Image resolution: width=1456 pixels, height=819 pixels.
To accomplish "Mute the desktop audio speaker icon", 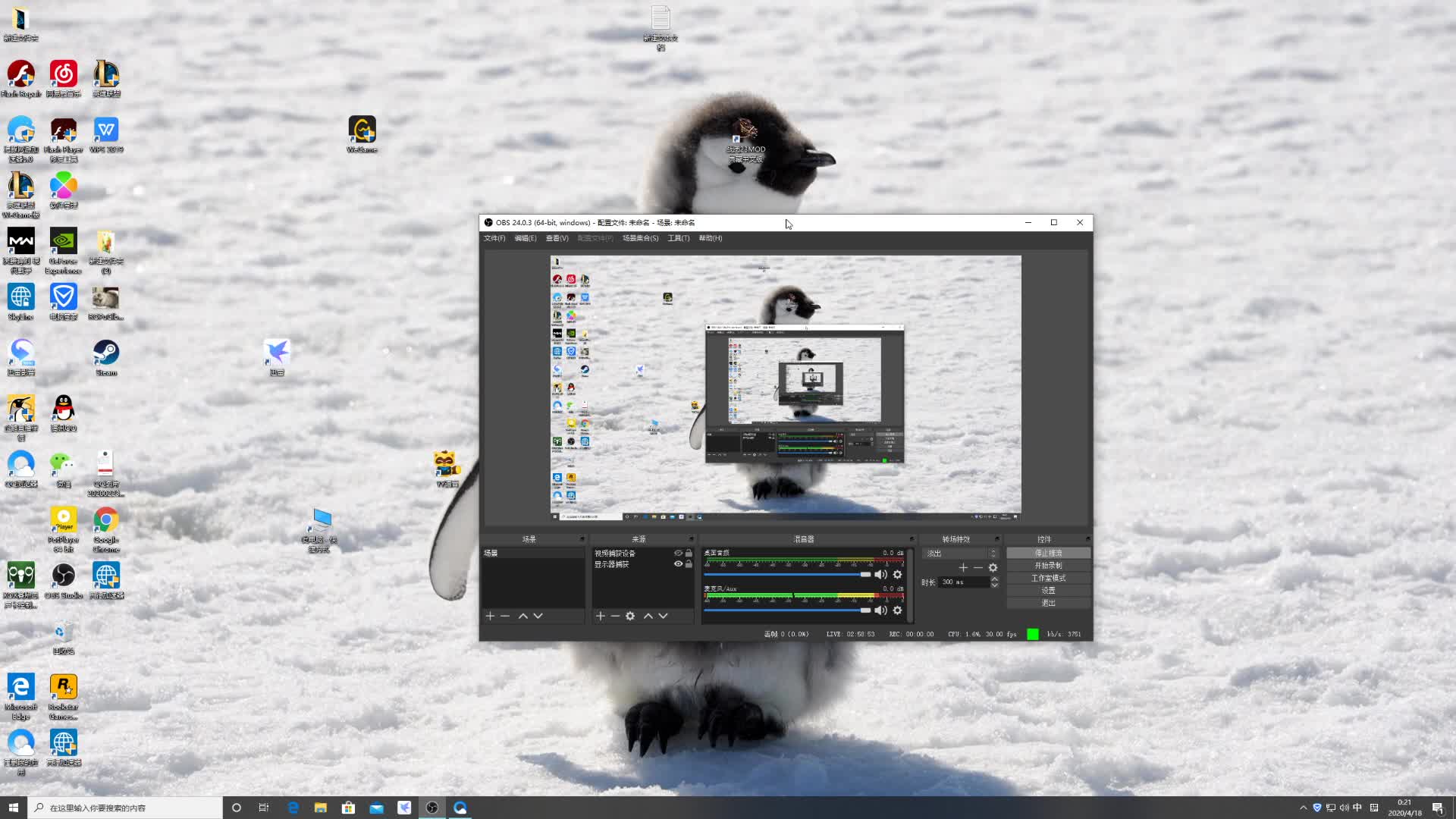I will [x=880, y=575].
